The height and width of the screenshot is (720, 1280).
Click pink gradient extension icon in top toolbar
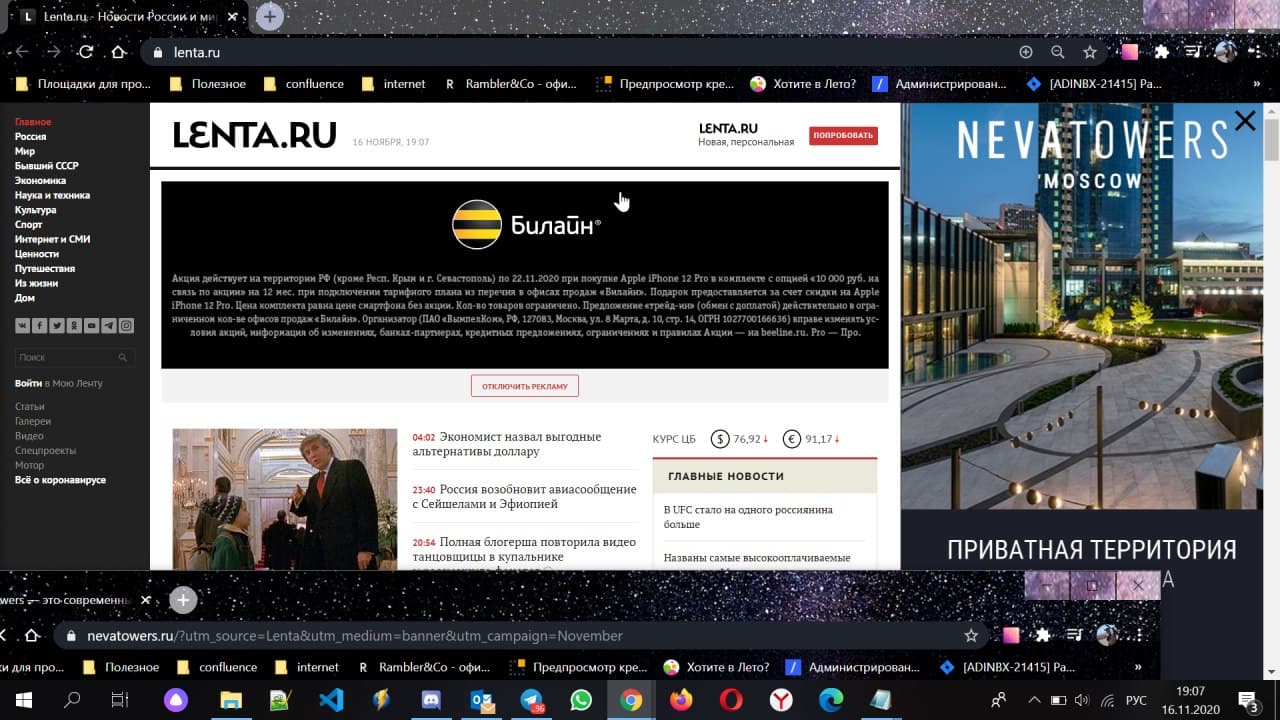tap(1129, 52)
